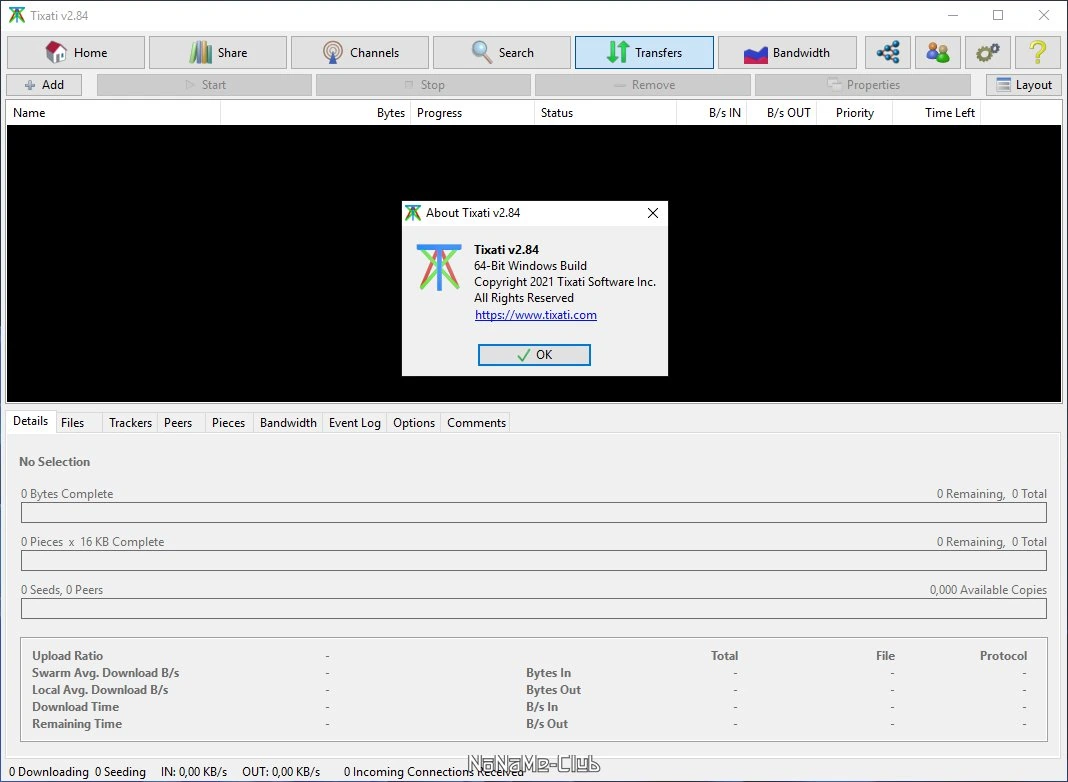Click the 'No Selection' label
This screenshot has width=1068, height=782.
click(54, 462)
